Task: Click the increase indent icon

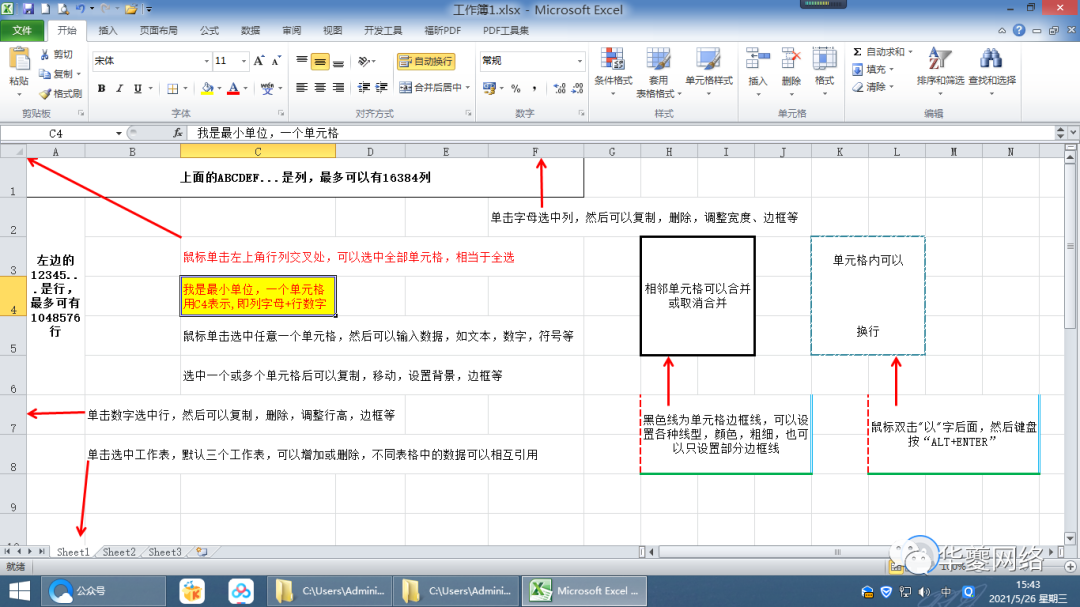Action: point(382,88)
